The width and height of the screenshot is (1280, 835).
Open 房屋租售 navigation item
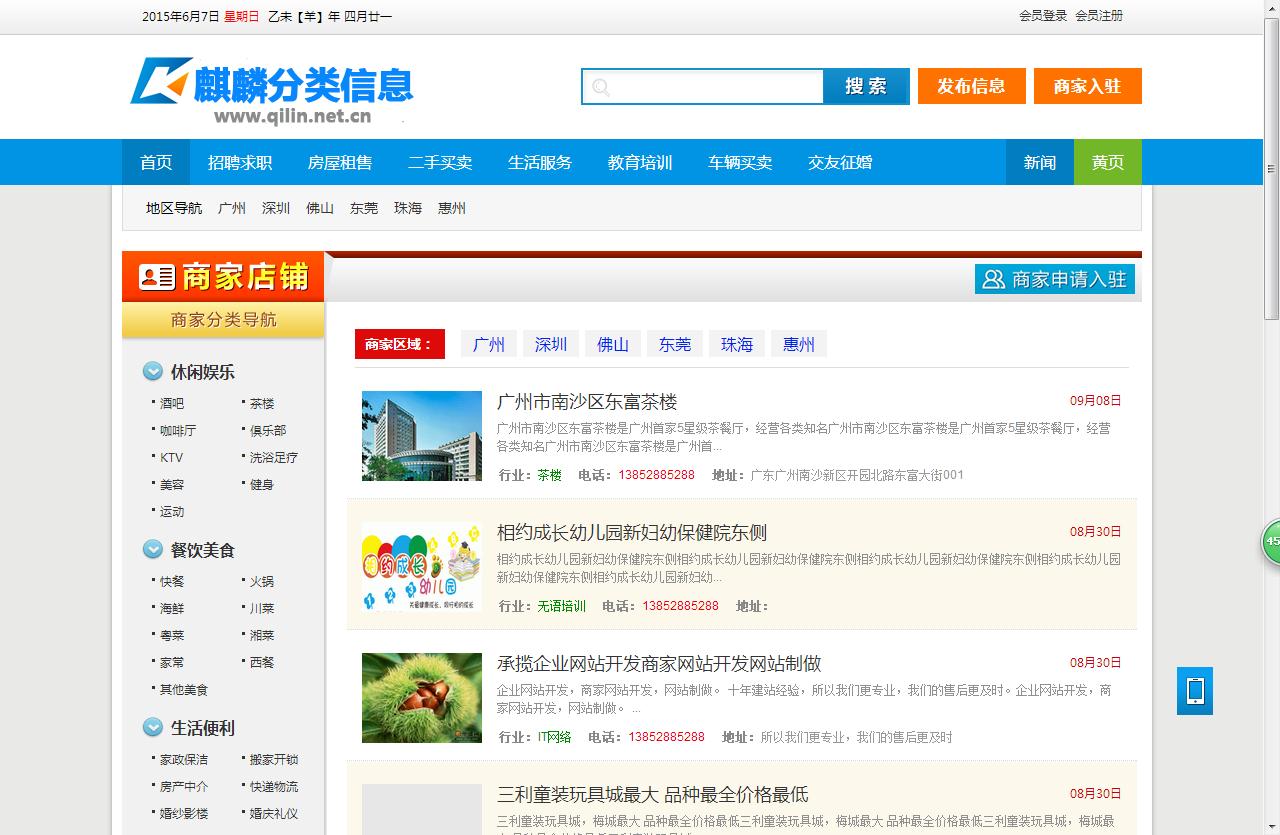[340, 162]
